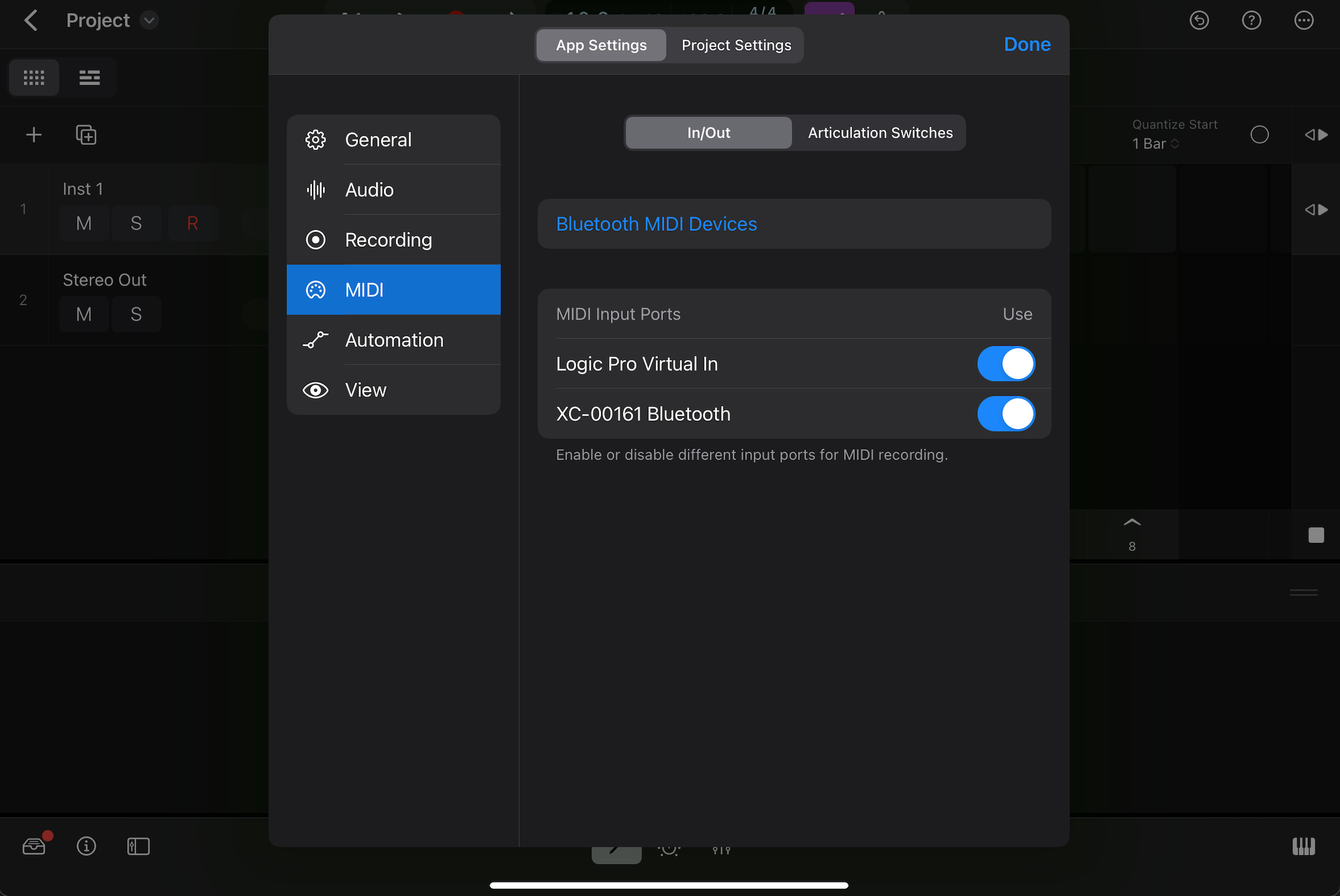Screen dimensions: 1340x896
Task: Switch to the grid view icon
Action: pos(34,77)
